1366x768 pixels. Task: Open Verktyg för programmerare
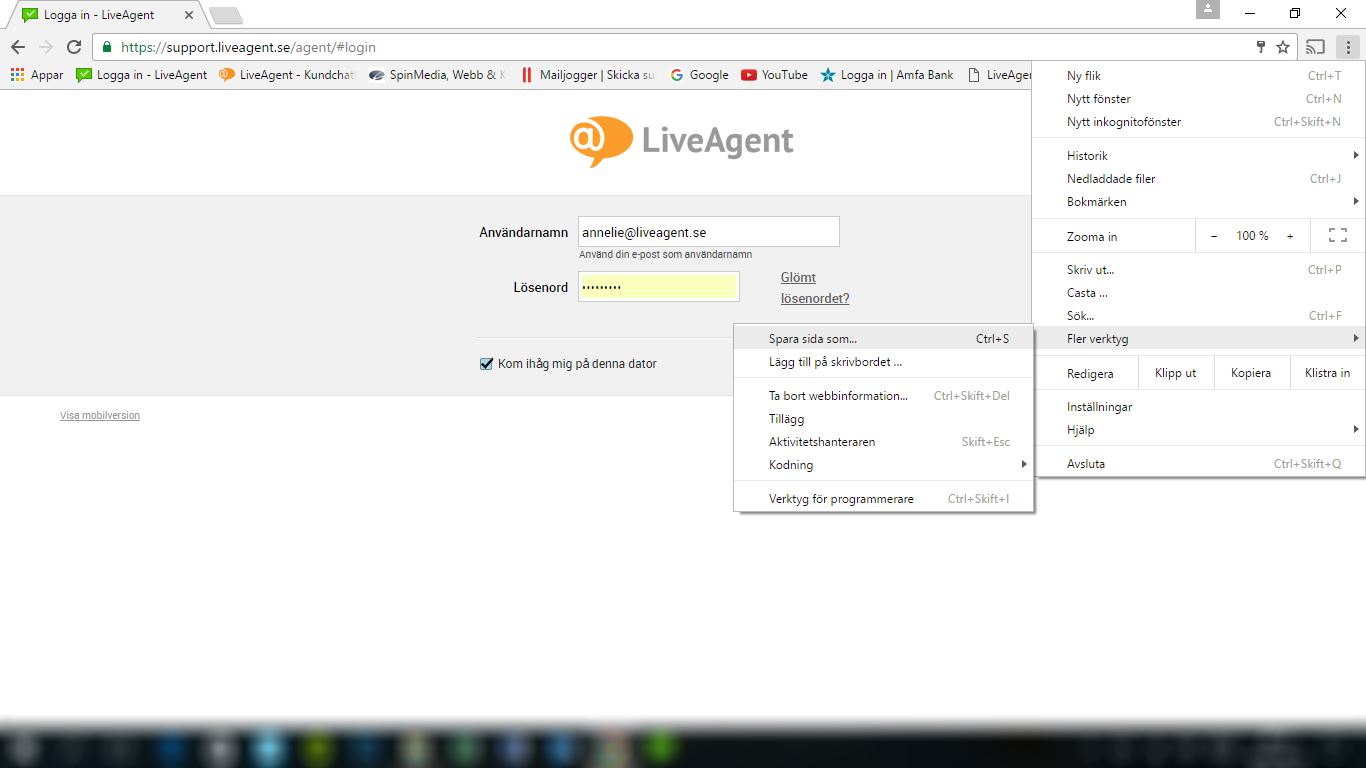point(884,499)
